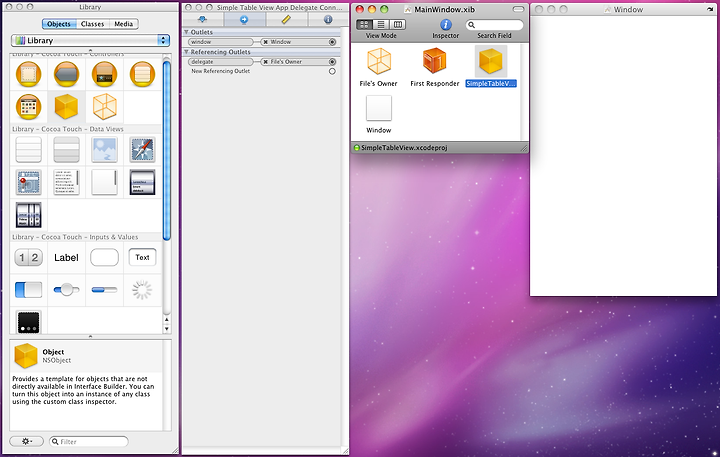Select the Activity Indicator spinner item
The image size is (720, 457).
[142, 290]
